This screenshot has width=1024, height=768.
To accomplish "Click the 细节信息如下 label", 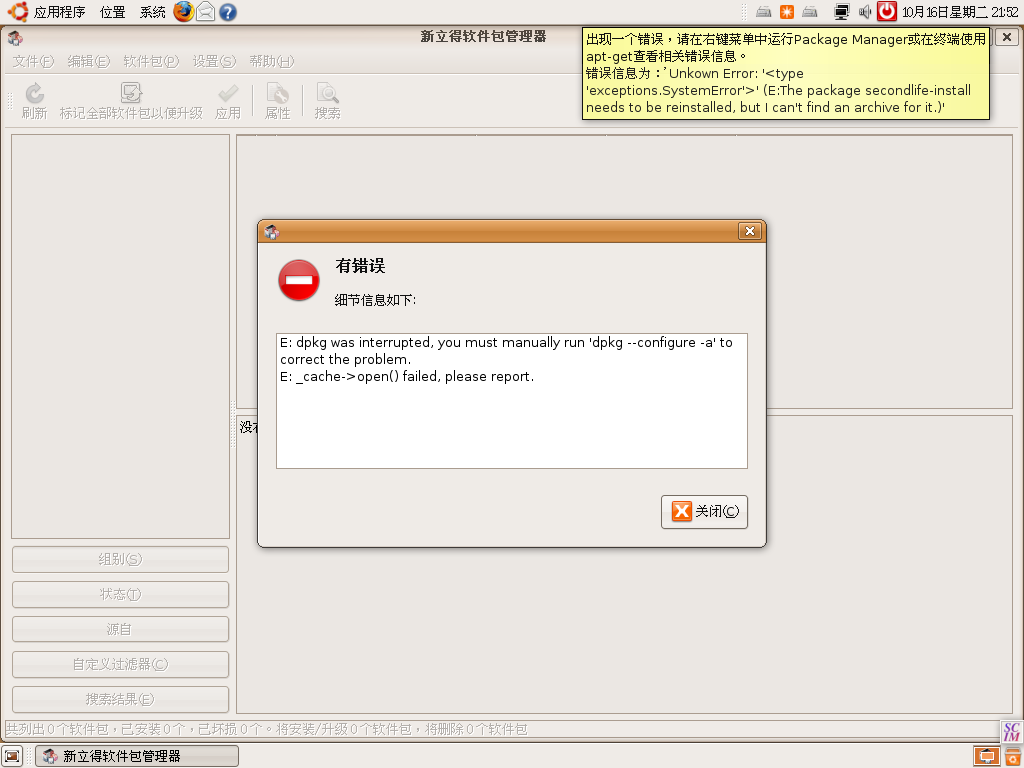I will pyautogui.click(x=376, y=300).
